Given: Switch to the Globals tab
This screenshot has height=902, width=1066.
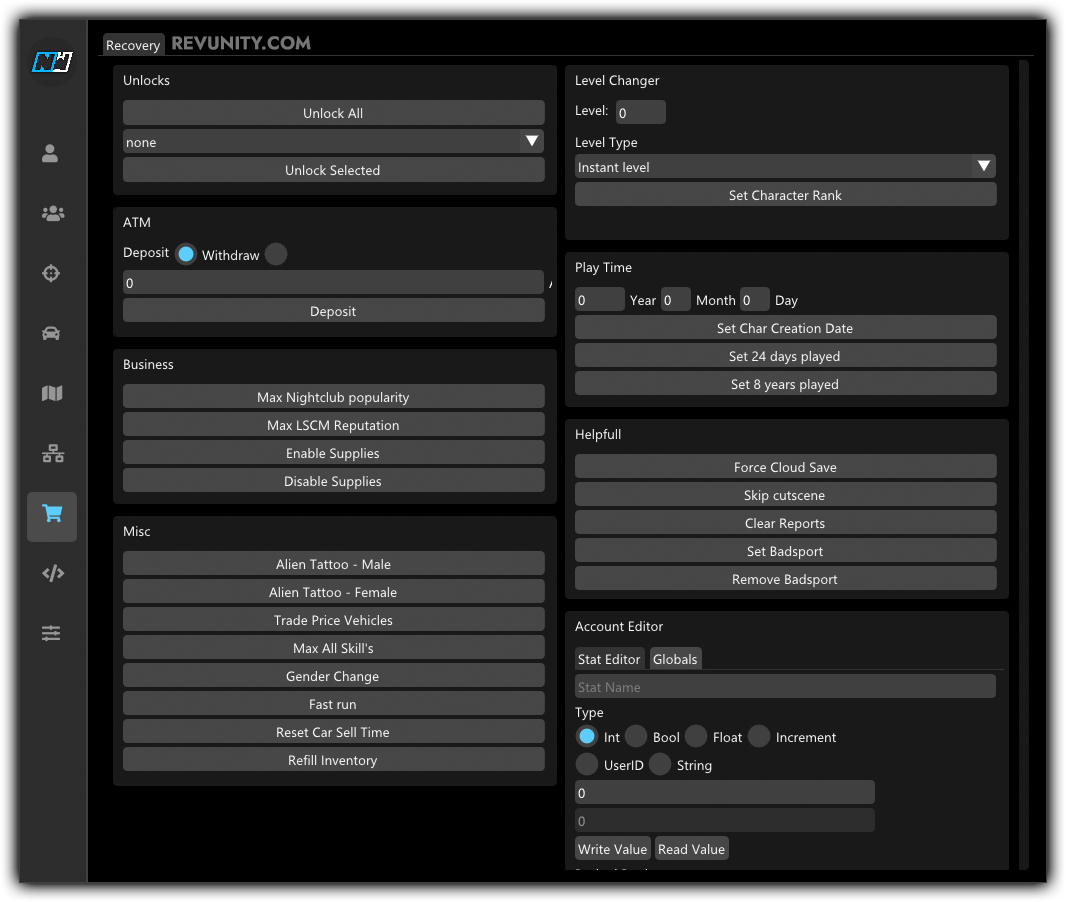Looking at the screenshot, I should click(x=675, y=659).
